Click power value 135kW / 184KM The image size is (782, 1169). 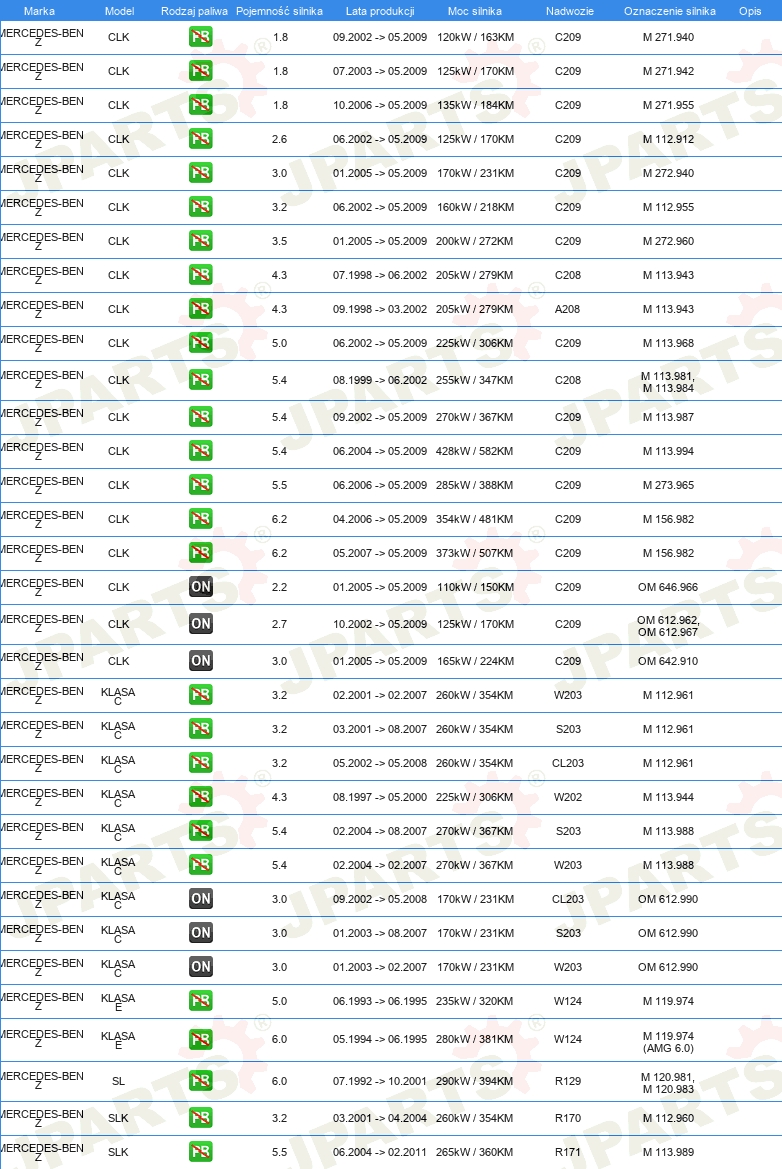click(476, 105)
